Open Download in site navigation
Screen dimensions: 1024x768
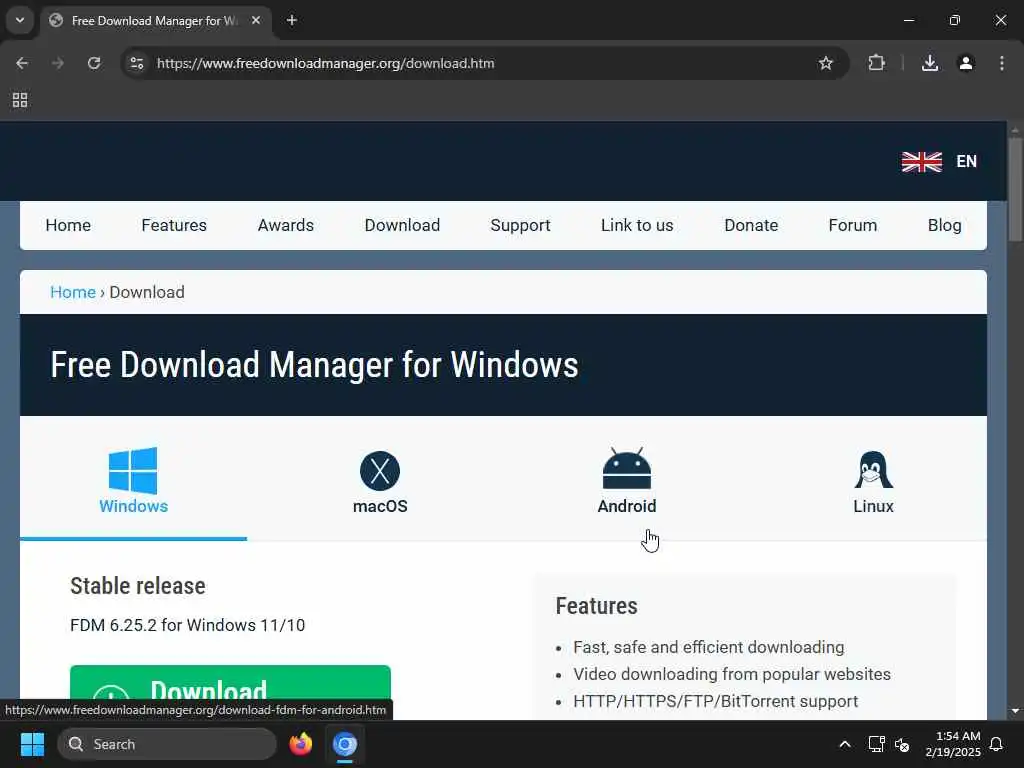[402, 225]
